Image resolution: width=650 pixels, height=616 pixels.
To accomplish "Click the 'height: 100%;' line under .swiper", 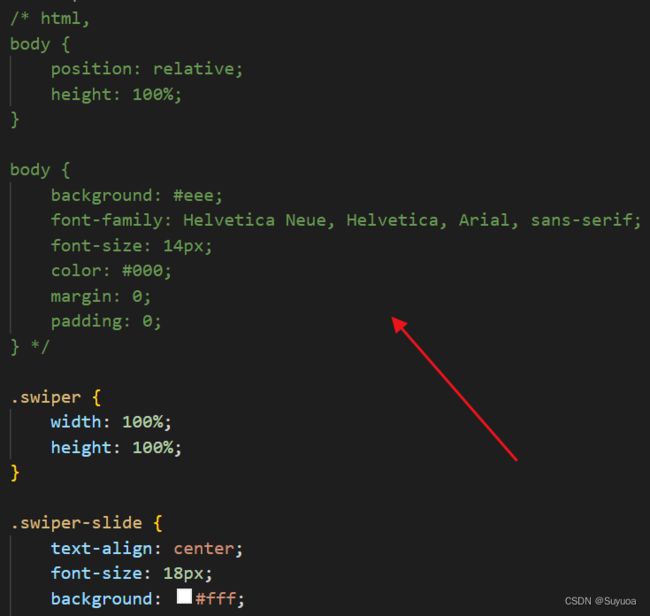I will (116, 448).
